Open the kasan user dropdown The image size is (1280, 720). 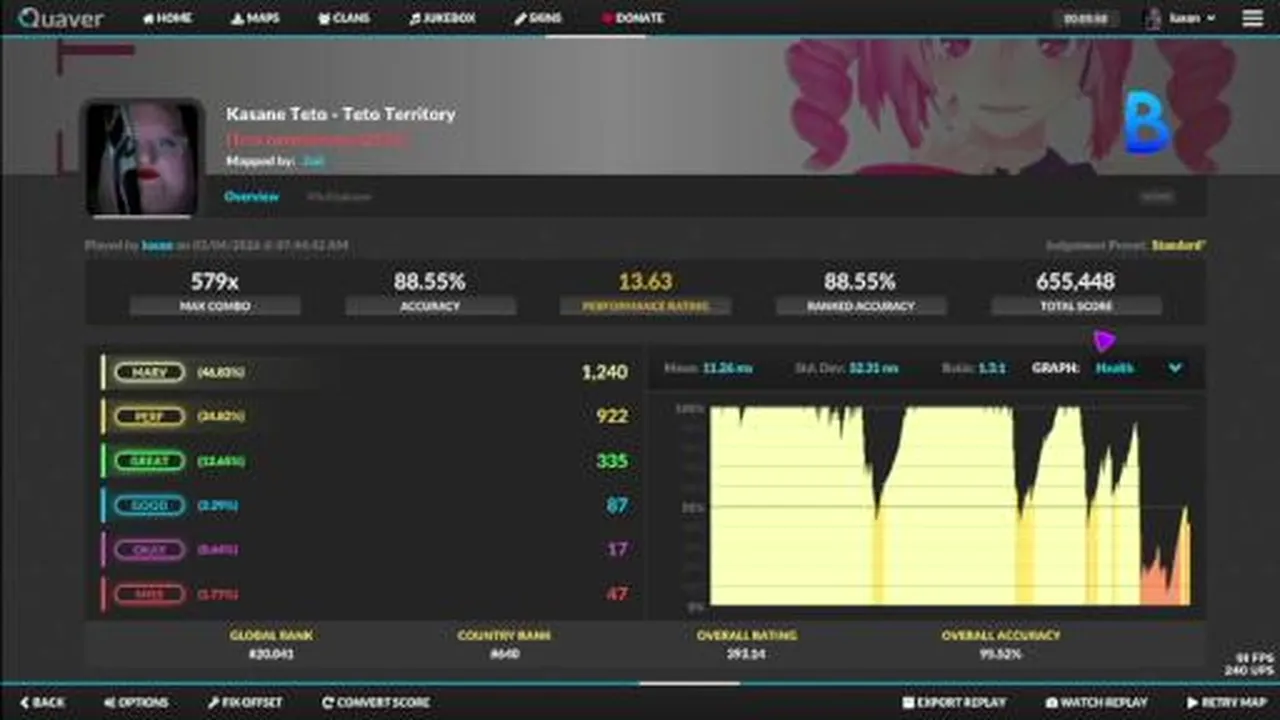(1180, 18)
